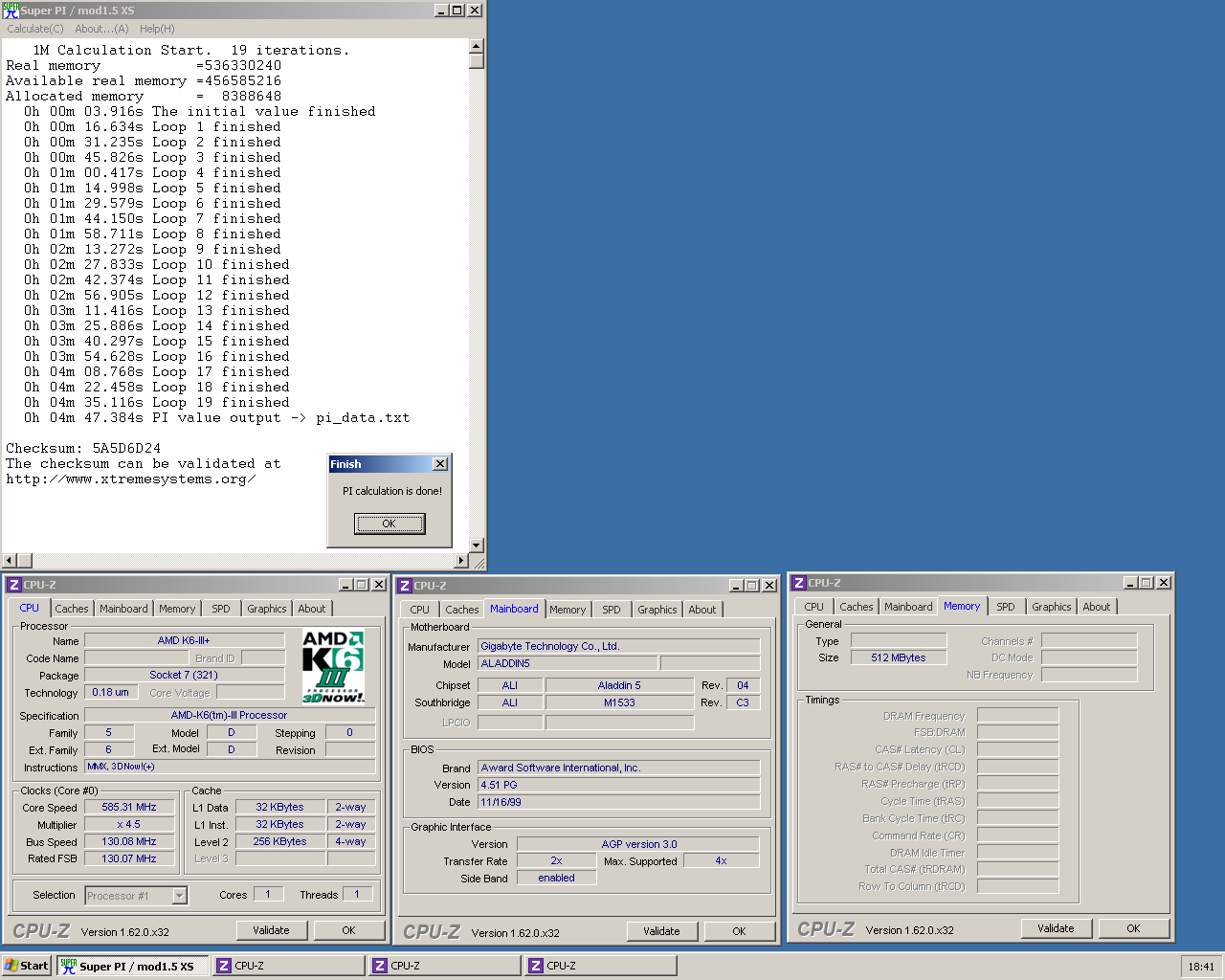Click the Start button in the taskbar
Viewport: 1225px width, 980px height.
[x=27, y=966]
